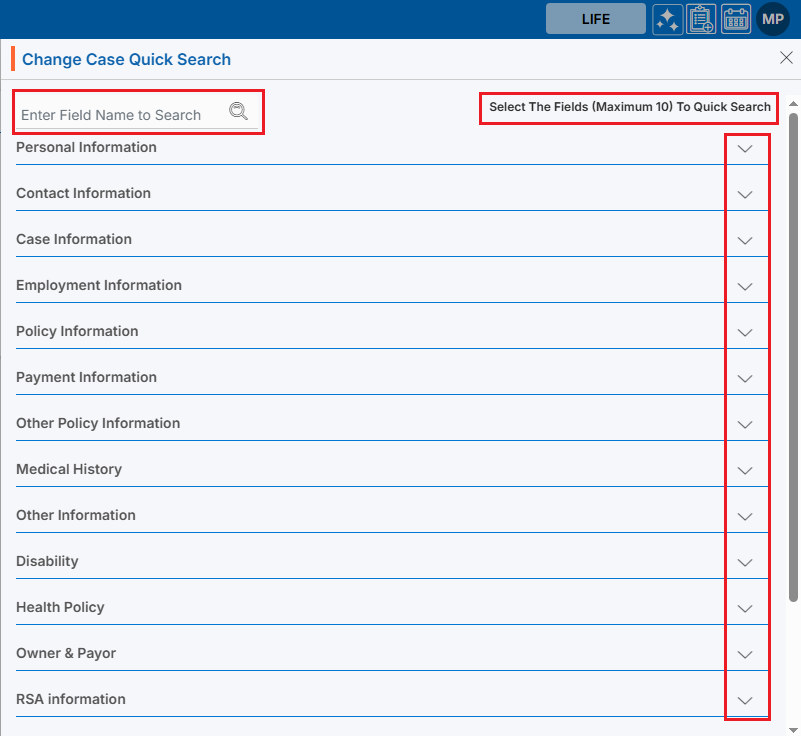Expand the Health Policy section
Image resolution: width=801 pixels, height=736 pixels.
744,609
